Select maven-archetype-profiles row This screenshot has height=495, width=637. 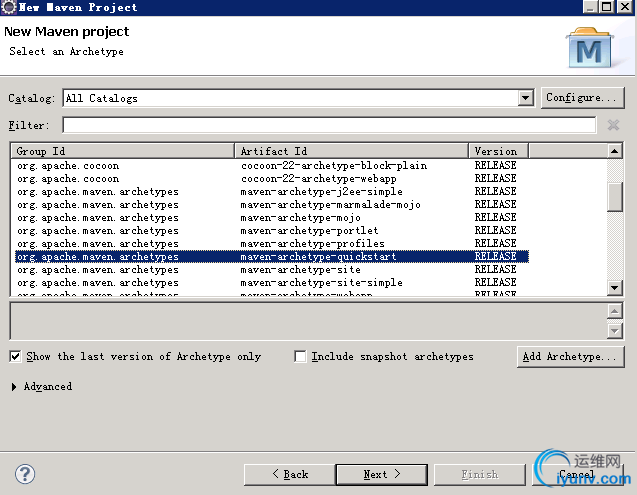tap(272, 243)
